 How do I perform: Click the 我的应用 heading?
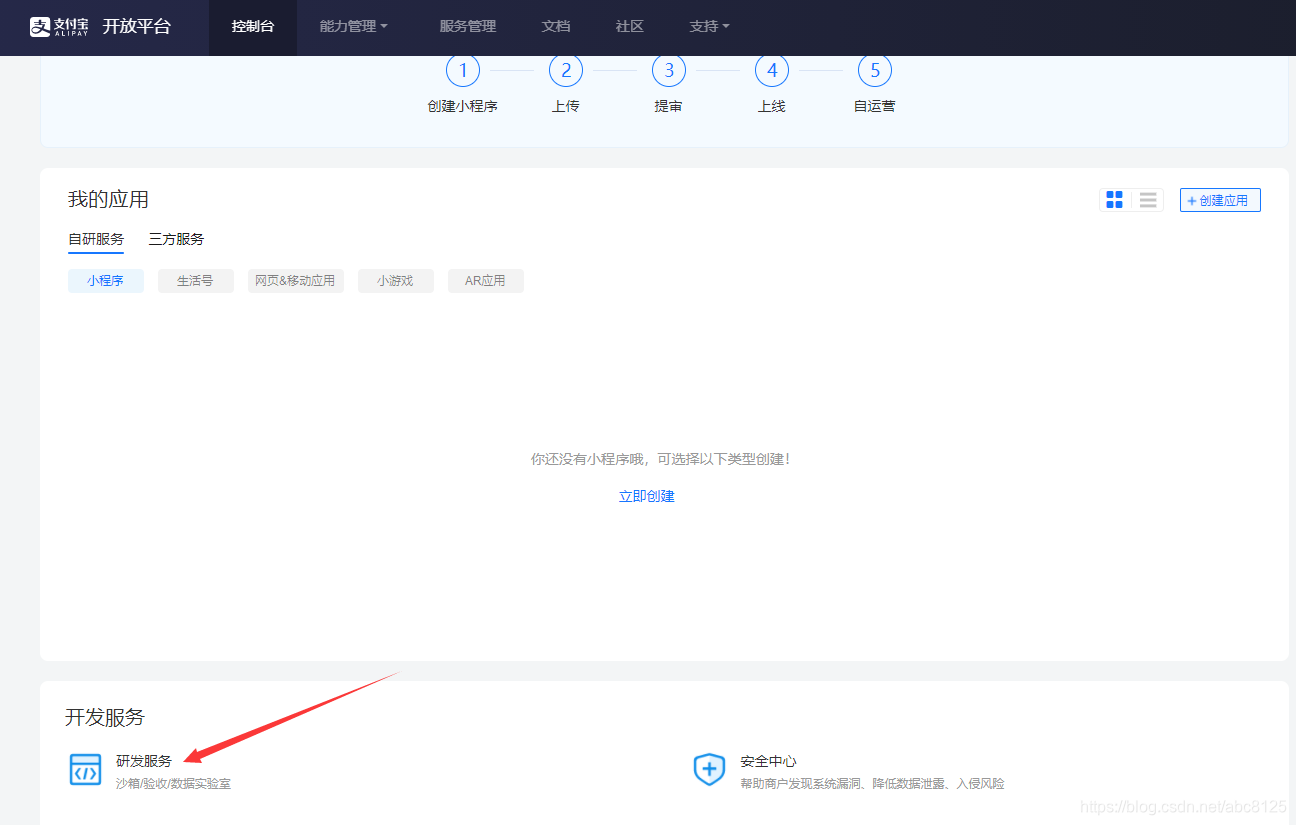click(108, 199)
